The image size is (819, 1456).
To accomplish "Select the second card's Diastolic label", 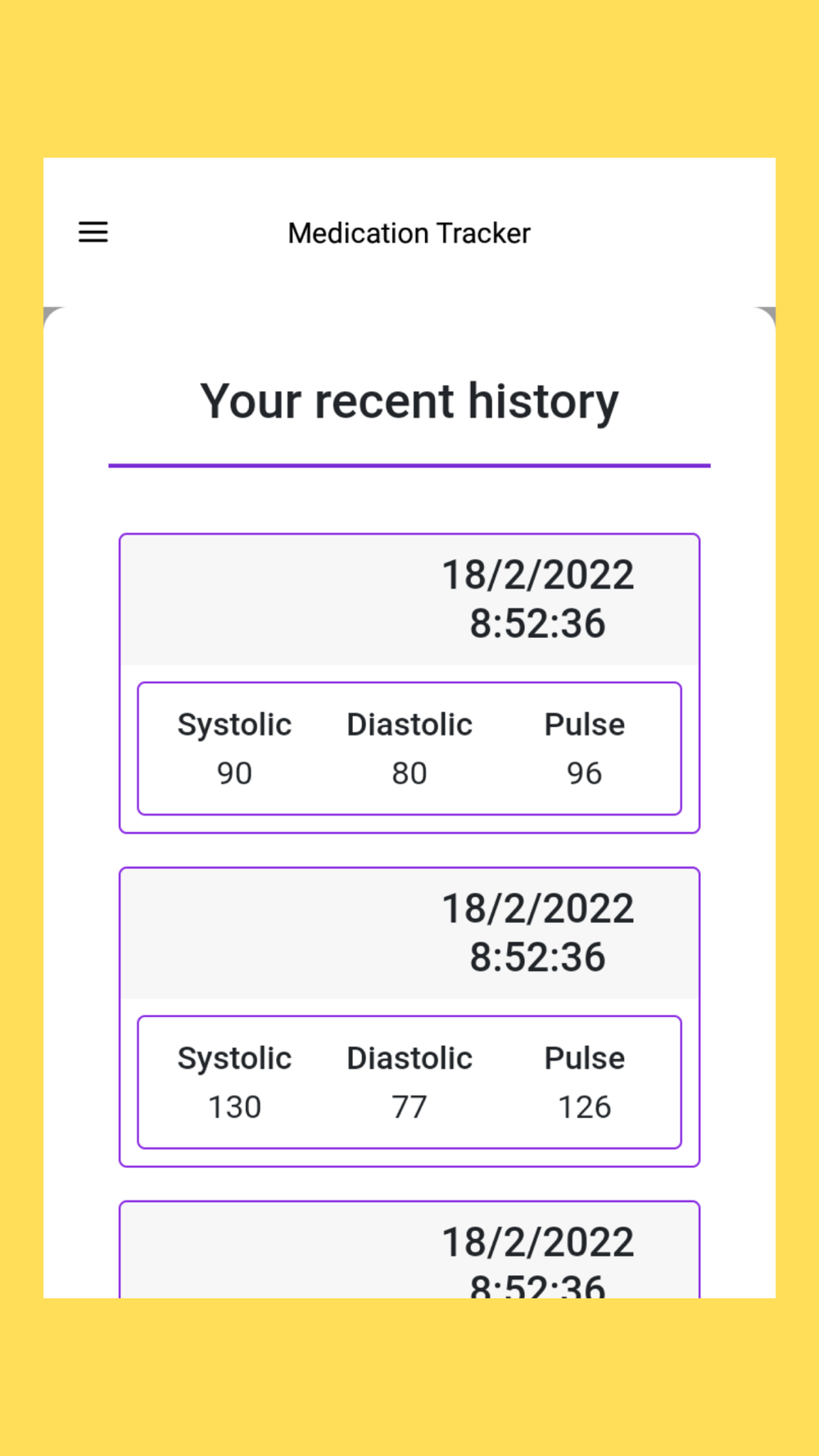I will tap(409, 1059).
